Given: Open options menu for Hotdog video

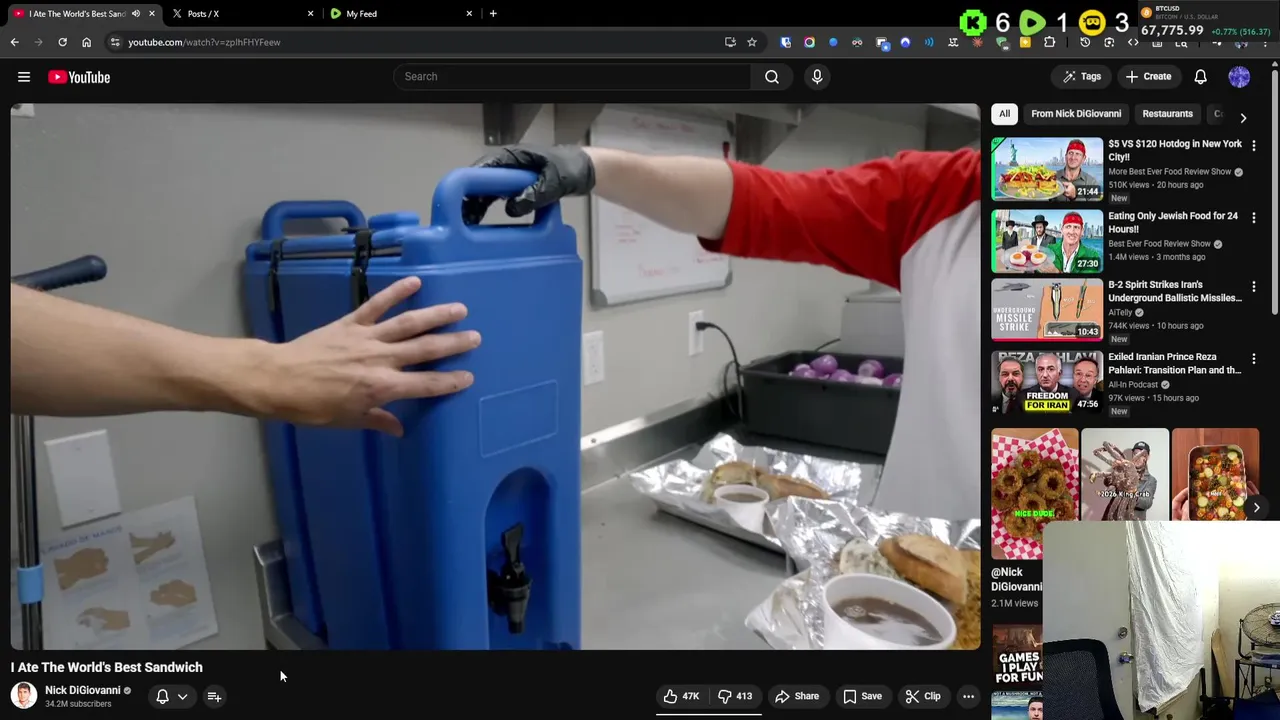Looking at the screenshot, I should 1253,146.
